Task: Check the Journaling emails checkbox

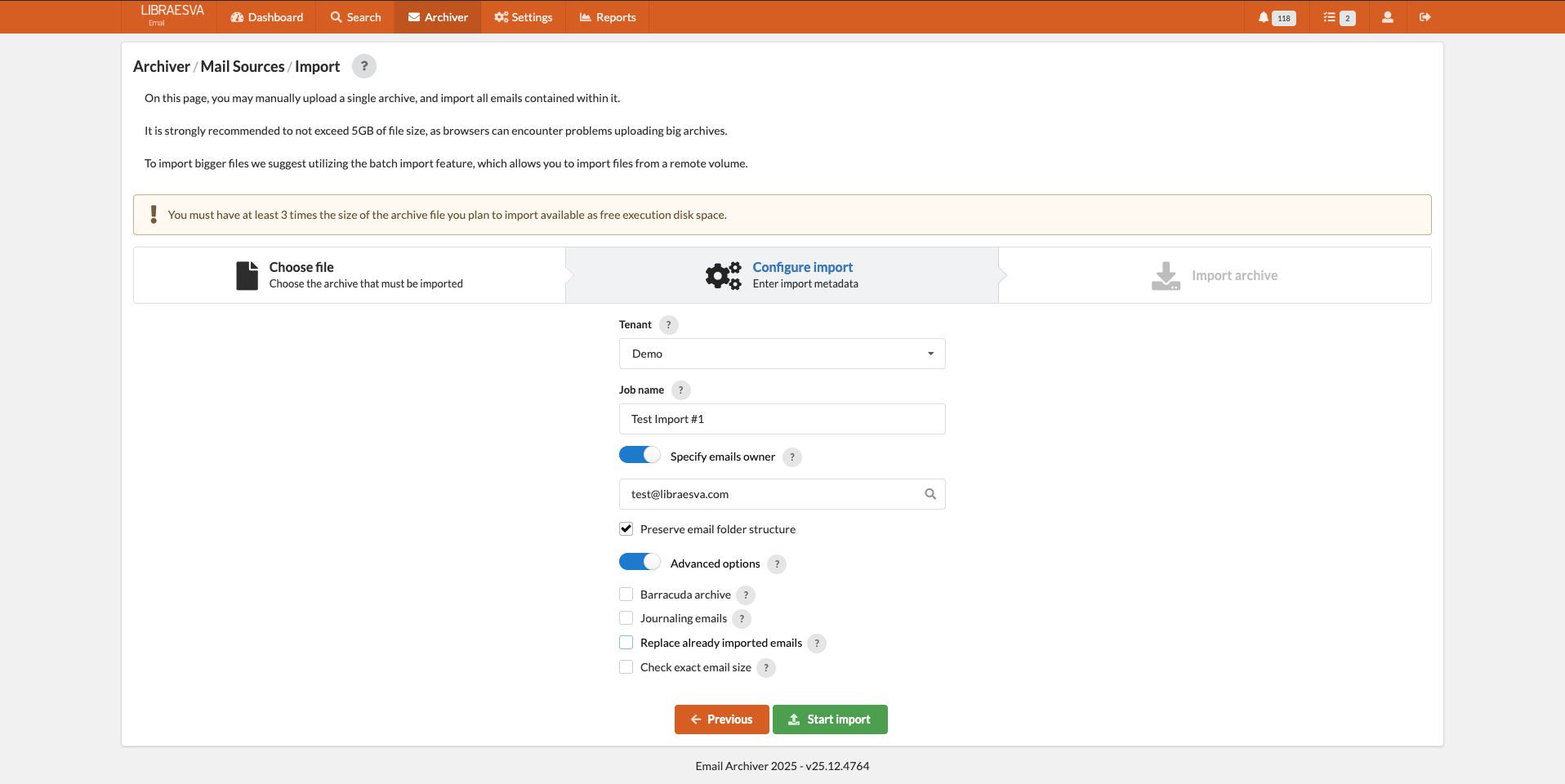Action: click(x=626, y=618)
